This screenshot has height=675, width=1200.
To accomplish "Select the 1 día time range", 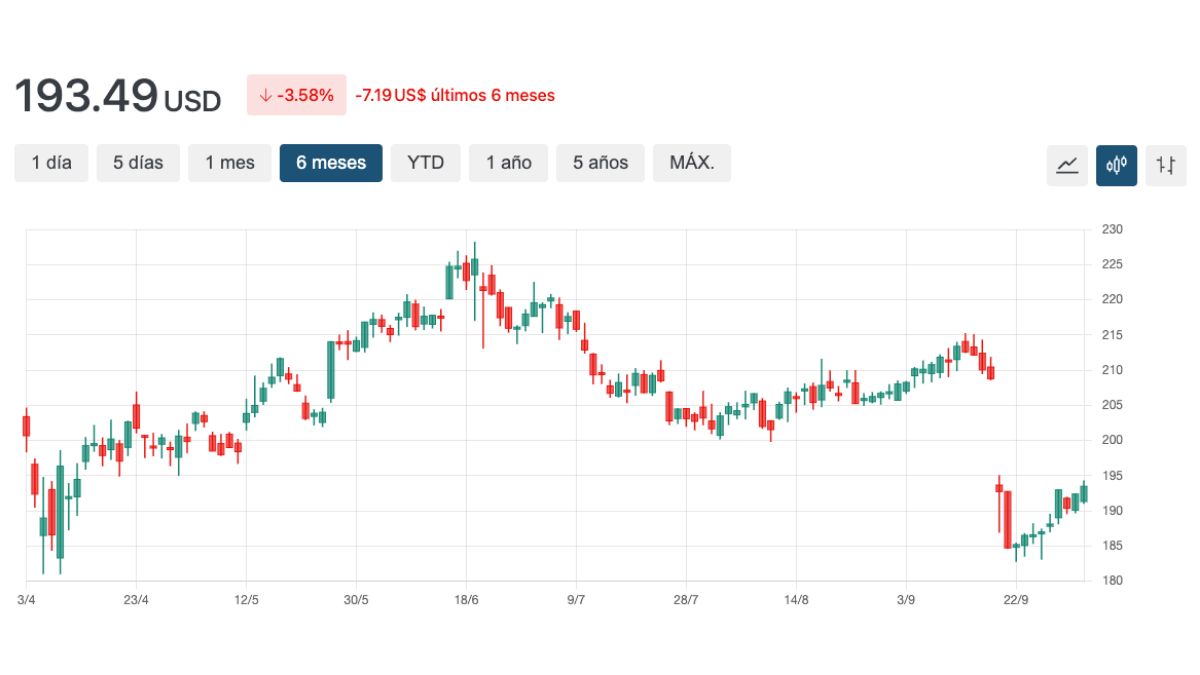I will click(x=51, y=163).
